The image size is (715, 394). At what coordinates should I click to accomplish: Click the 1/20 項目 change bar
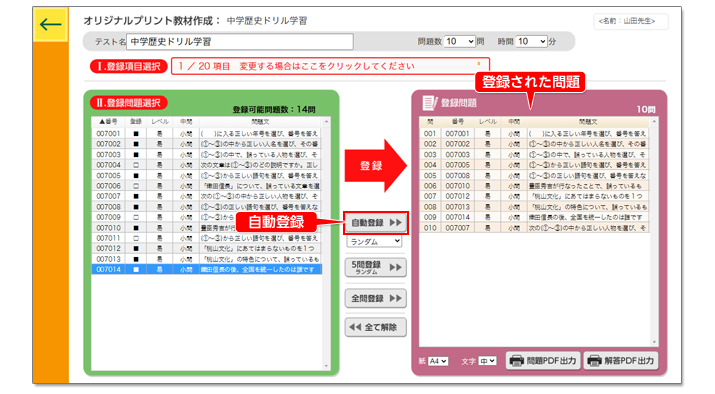[330, 66]
